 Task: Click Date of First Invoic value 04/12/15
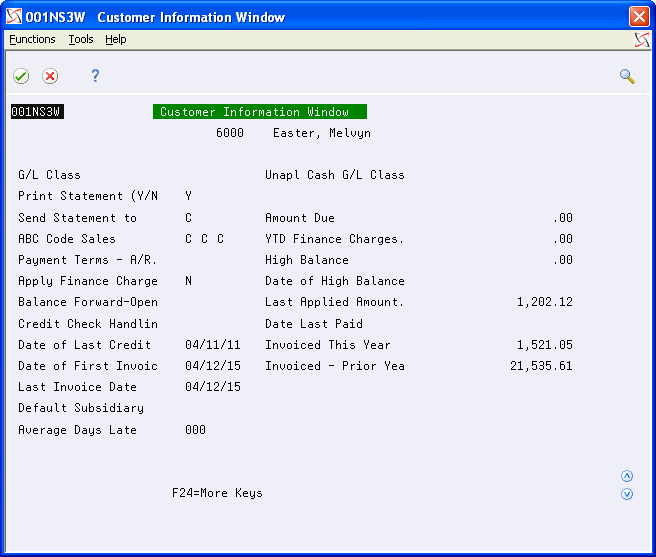[x=213, y=366]
